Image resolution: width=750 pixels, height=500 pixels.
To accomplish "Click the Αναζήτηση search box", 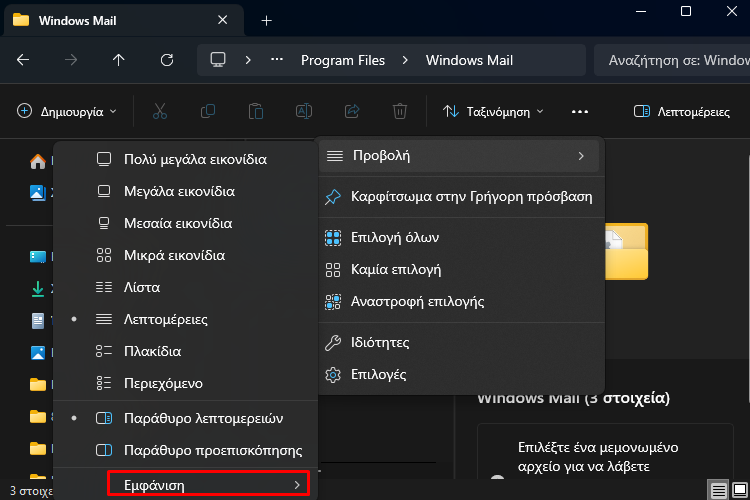I will pos(672,60).
